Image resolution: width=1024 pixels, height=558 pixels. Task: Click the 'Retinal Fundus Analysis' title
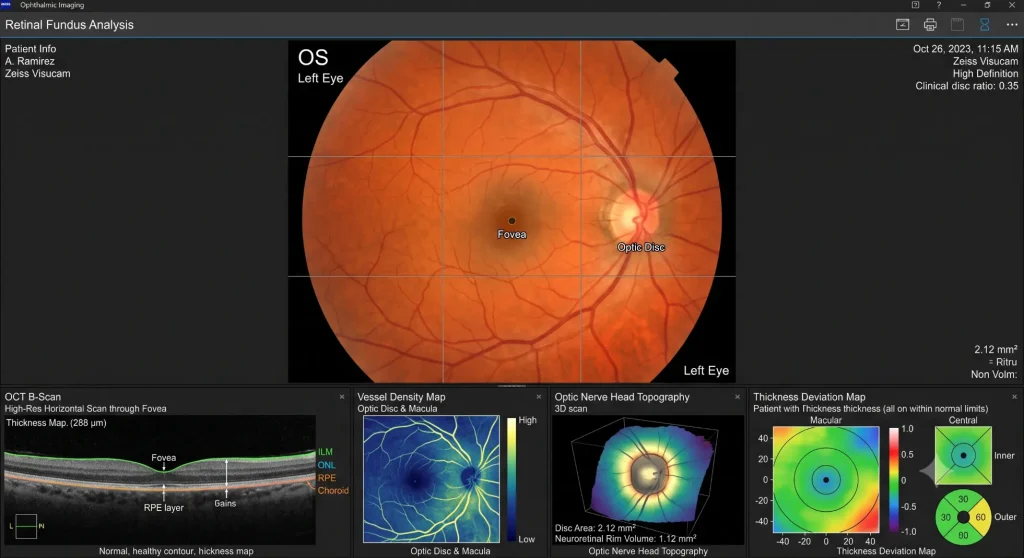69,25
